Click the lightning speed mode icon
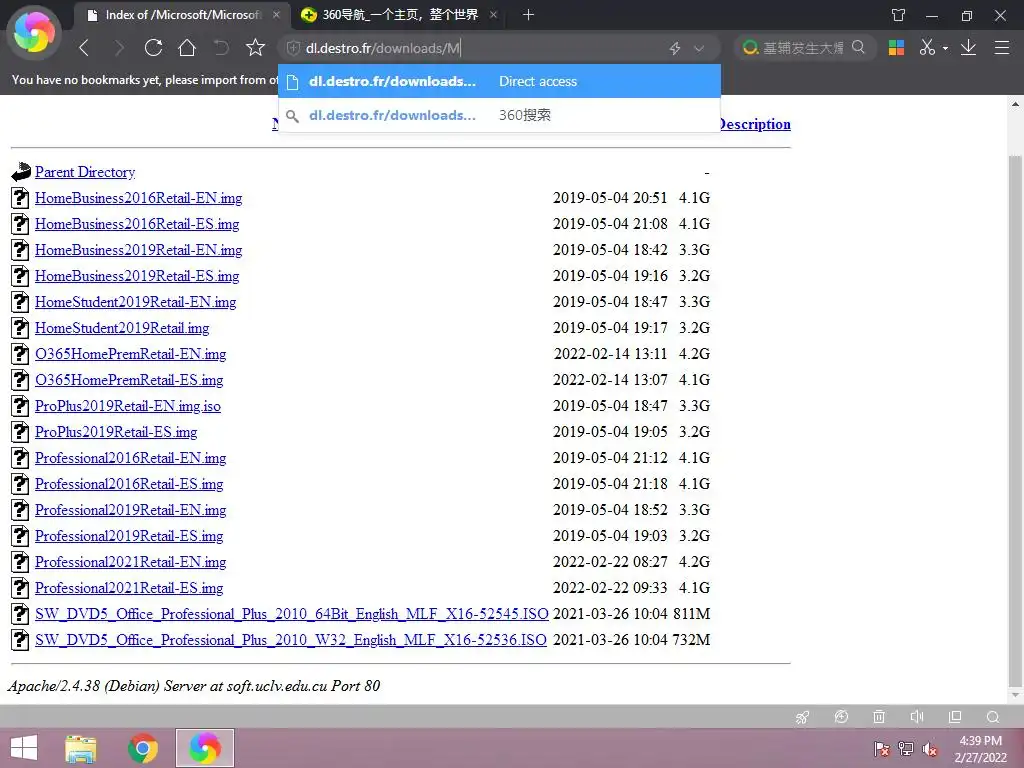The width and height of the screenshot is (1024, 768). [675, 48]
